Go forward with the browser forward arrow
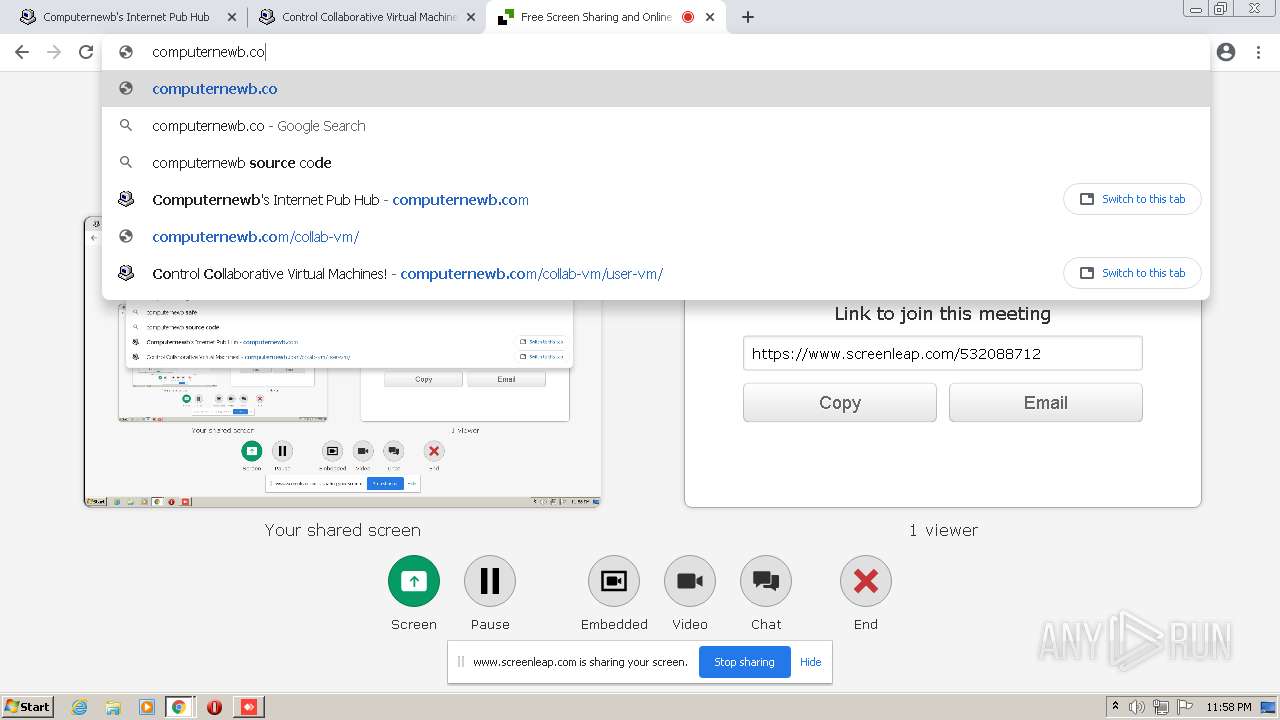 [54, 52]
